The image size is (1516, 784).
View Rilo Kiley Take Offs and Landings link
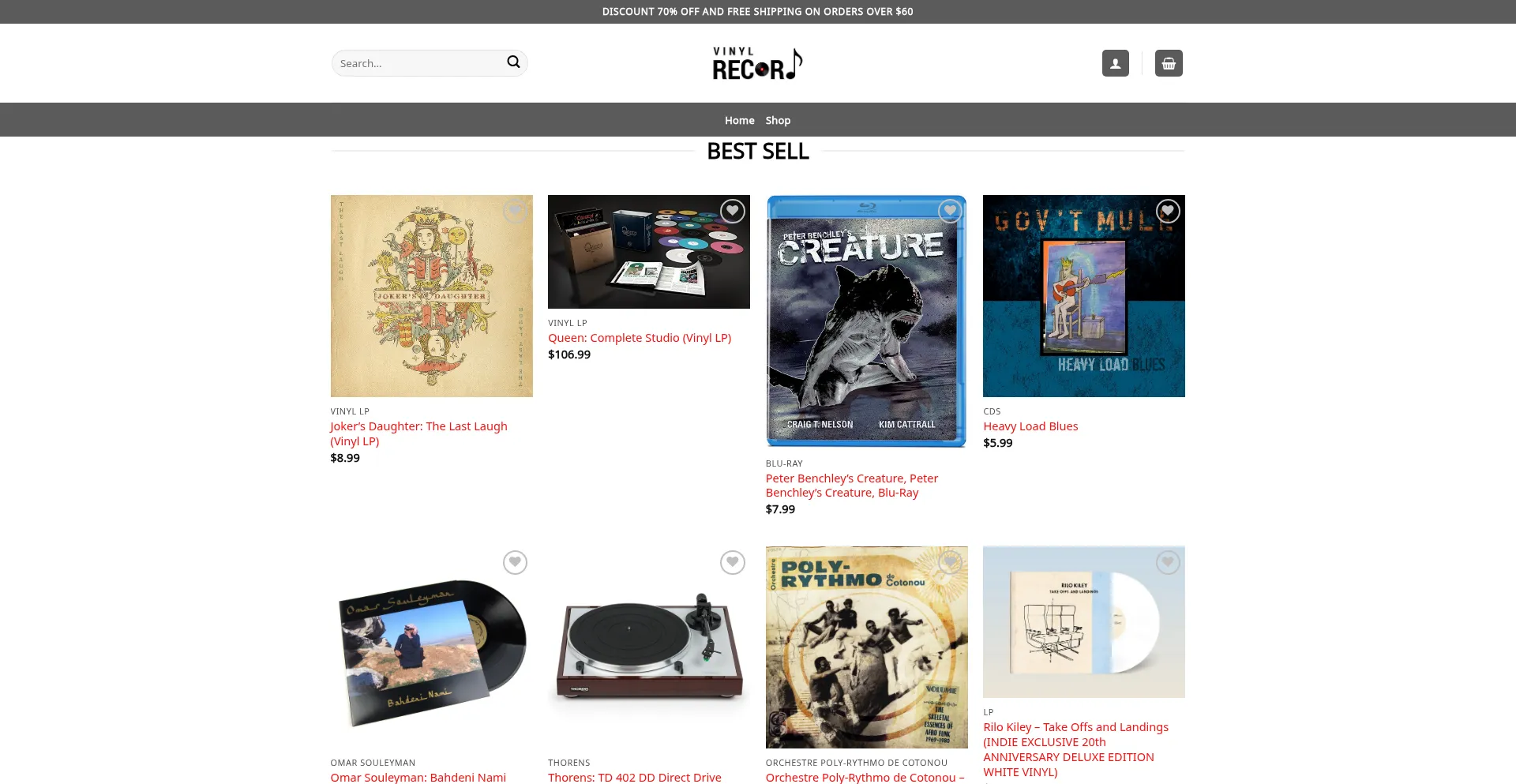tap(1075, 749)
